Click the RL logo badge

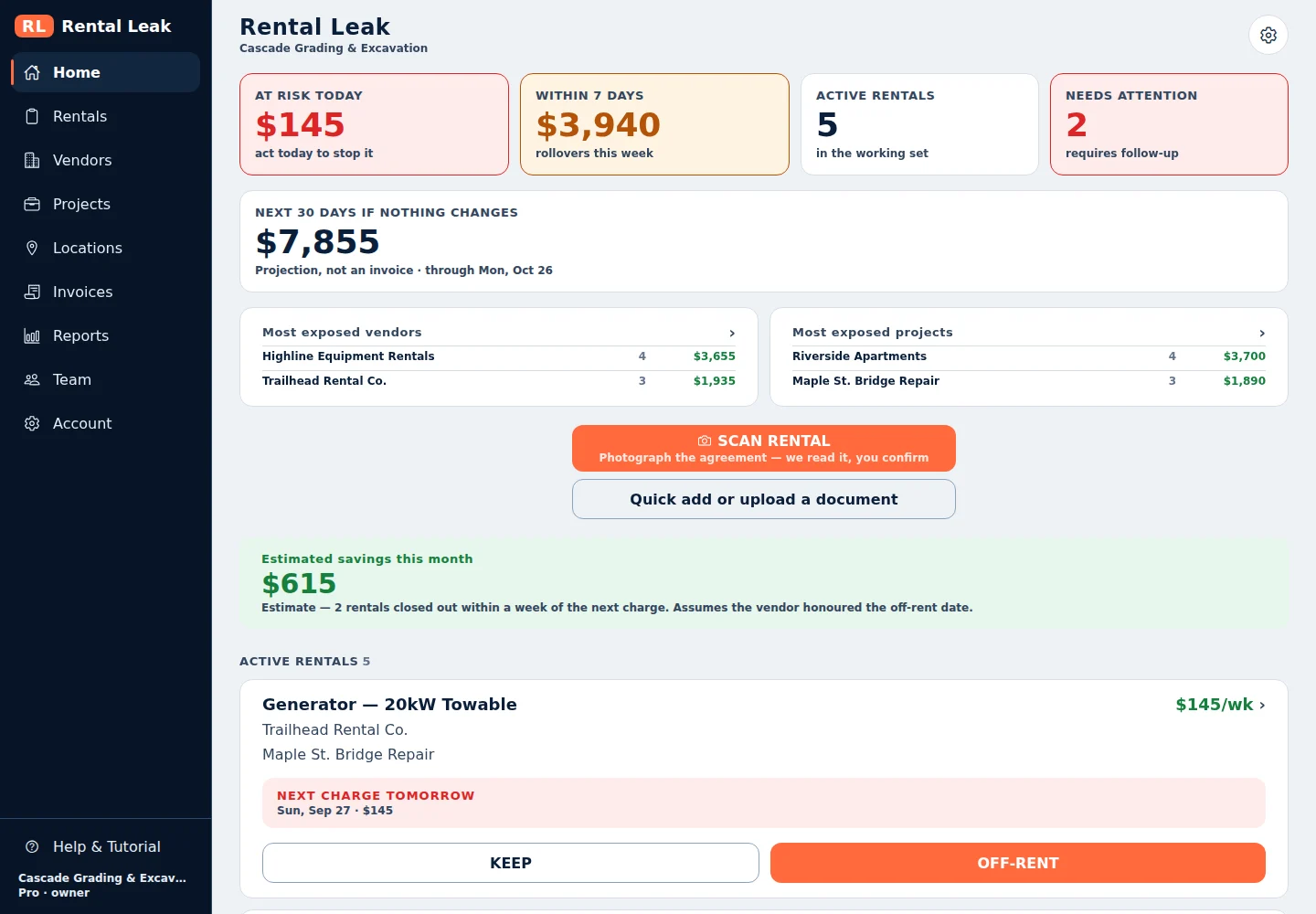pos(34,26)
